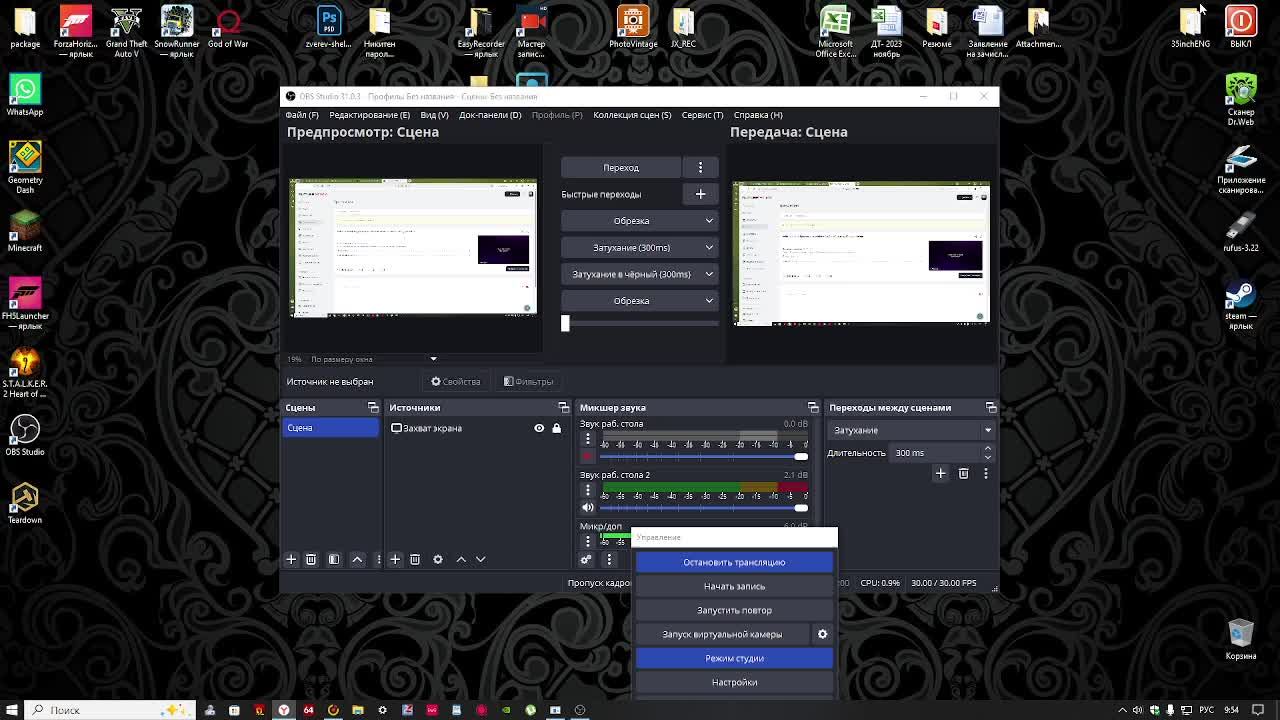Expand Затухание (300ms) quick transition dropdown
Screen dimensions: 1280x720
709,247
